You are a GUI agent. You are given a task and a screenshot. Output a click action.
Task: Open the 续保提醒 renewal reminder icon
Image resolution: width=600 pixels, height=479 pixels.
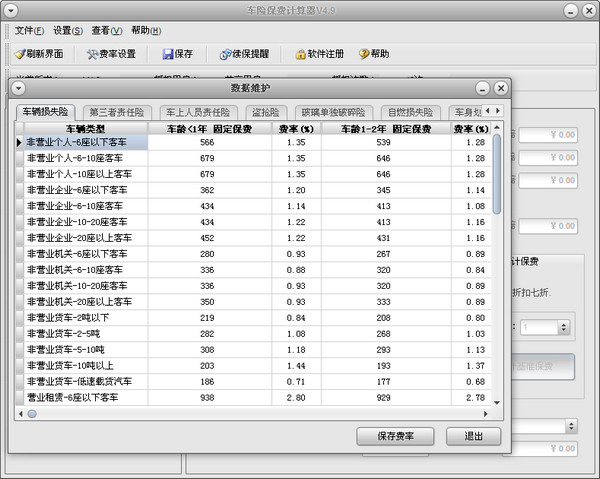tap(225, 54)
